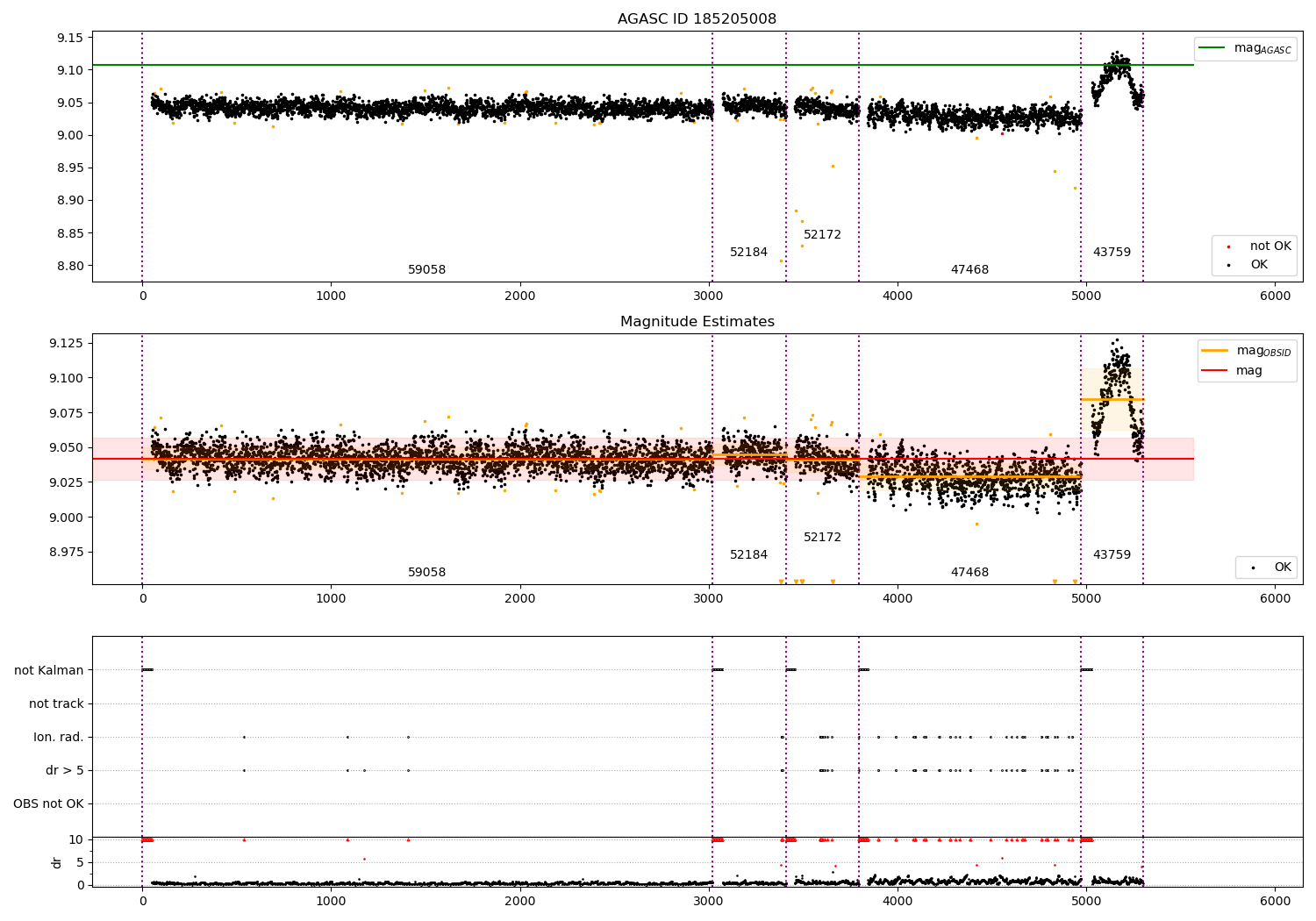Click the 'OBS not OK' y-axis label
This screenshot has width=1316, height=921.
[x=48, y=803]
